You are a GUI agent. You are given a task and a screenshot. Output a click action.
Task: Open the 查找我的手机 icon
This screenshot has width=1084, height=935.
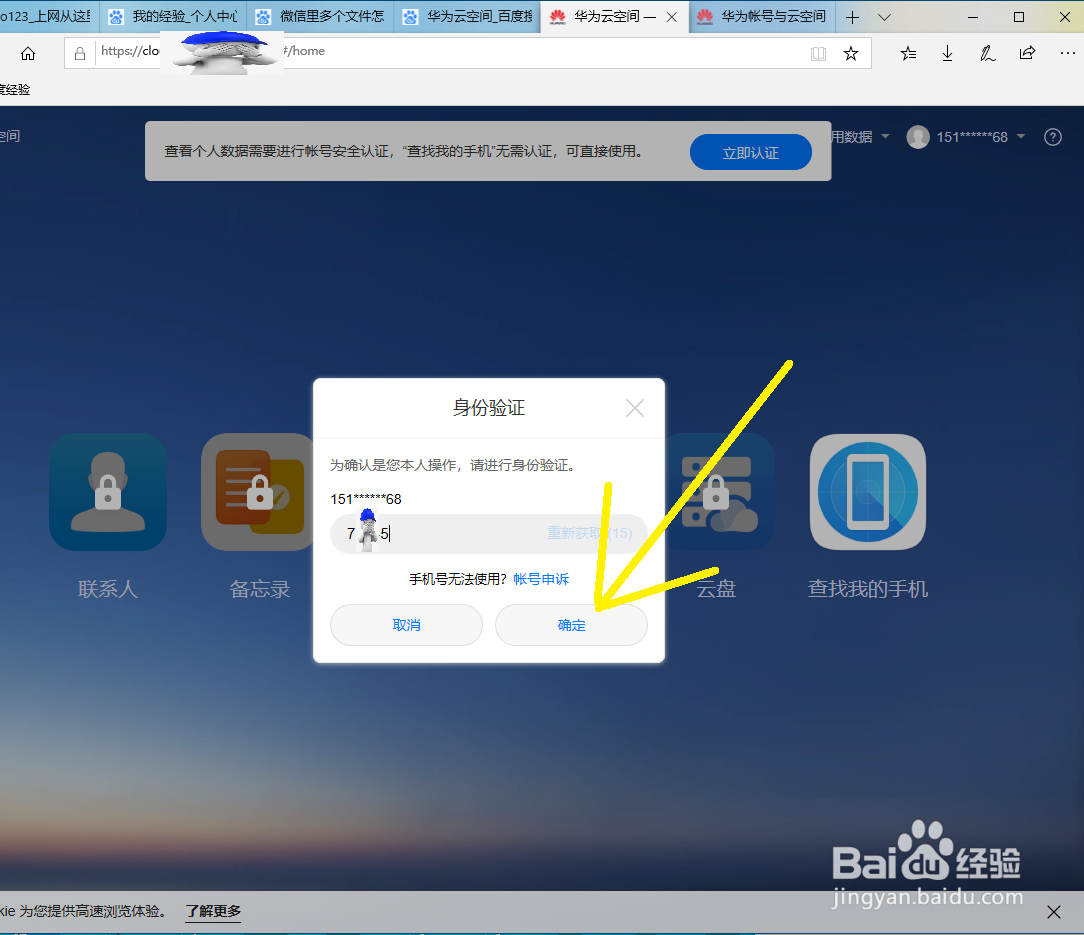click(x=868, y=492)
